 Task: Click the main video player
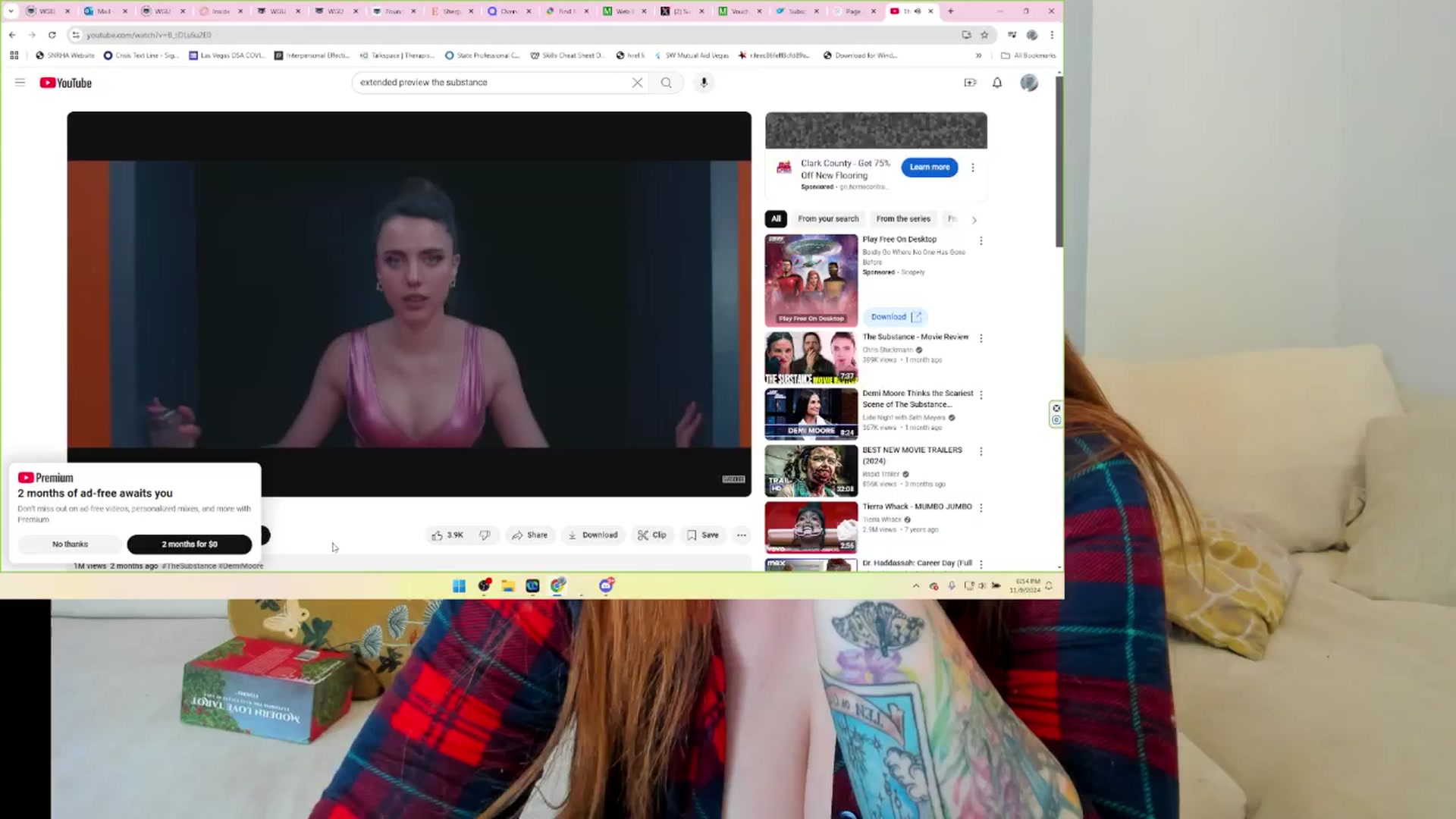point(409,304)
